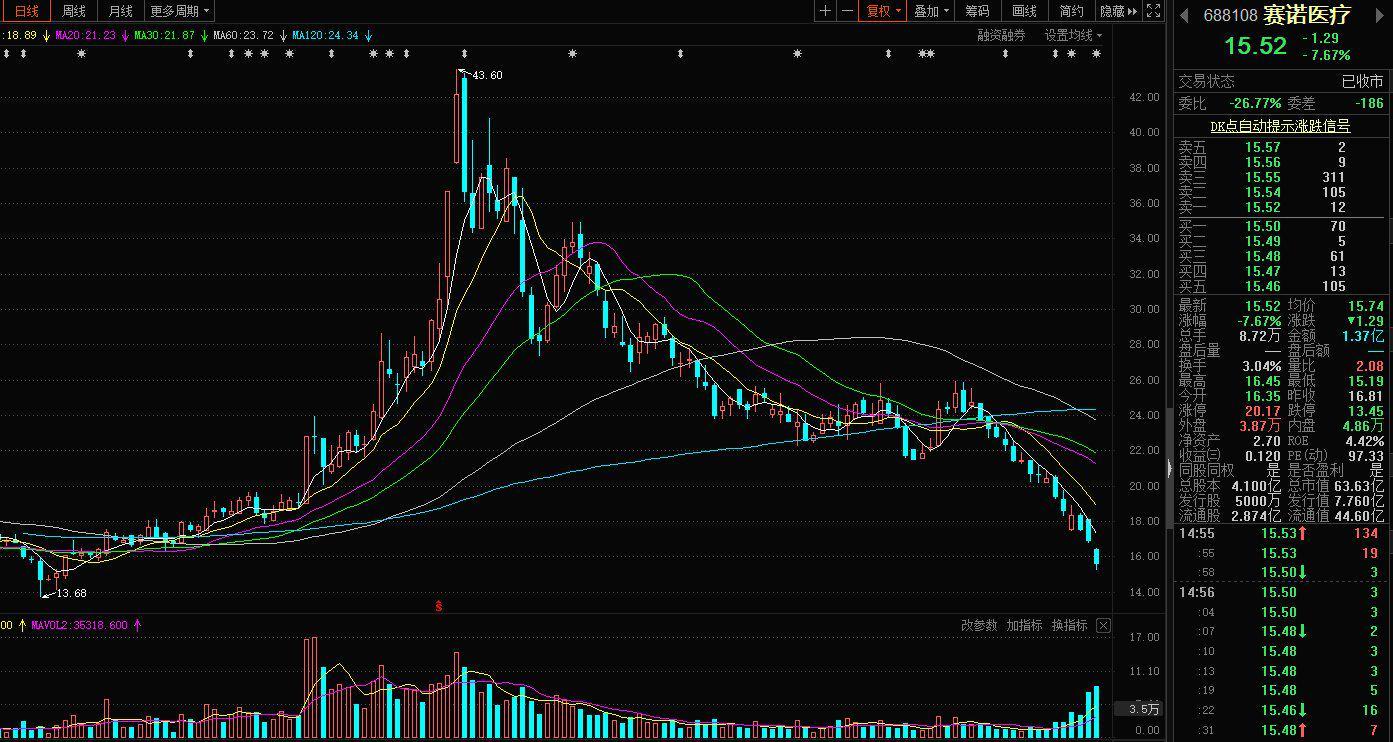Image resolution: width=1393 pixels, height=742 pixels.
Task: Toggle 画线 drawing tools
Action: [1024, 11]
